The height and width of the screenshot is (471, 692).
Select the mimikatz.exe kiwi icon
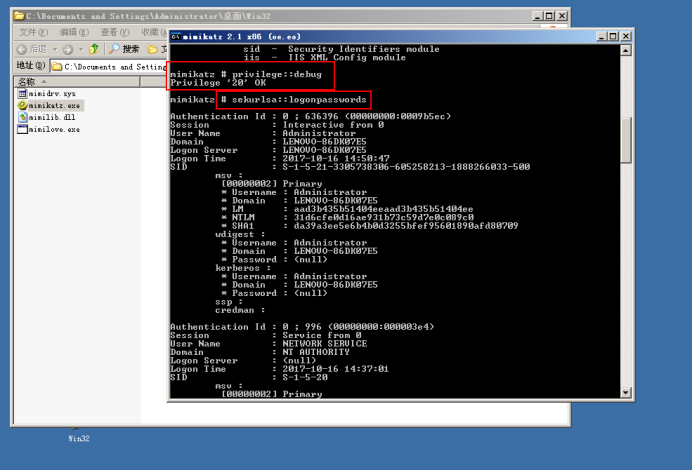coord(23,106)
